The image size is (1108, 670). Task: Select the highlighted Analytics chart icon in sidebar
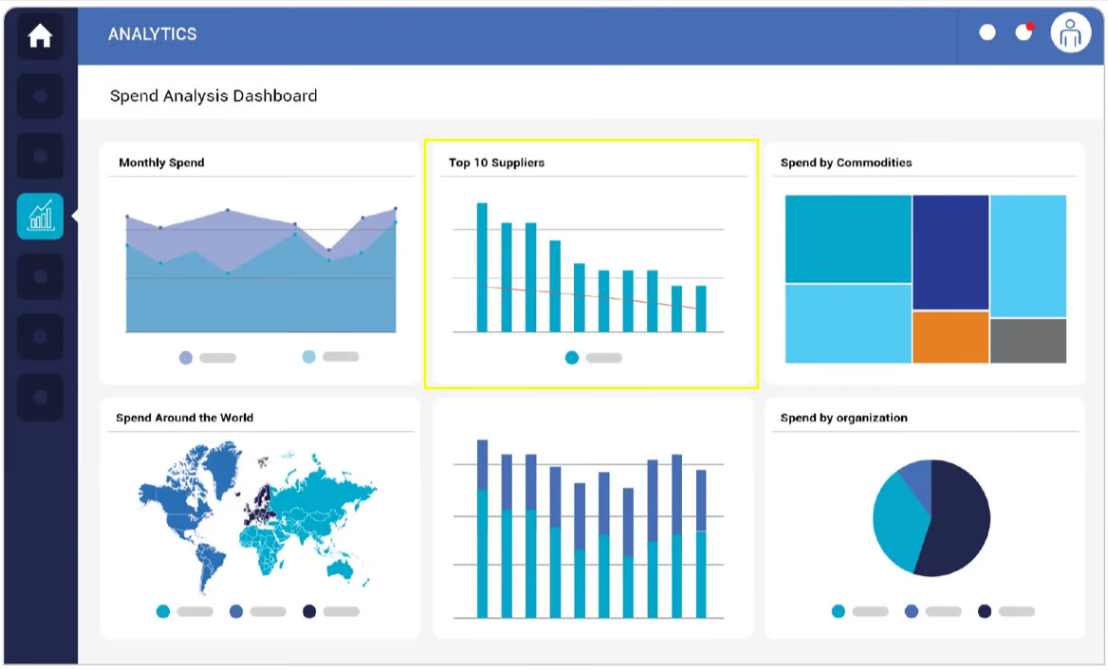tap(40, 214)
